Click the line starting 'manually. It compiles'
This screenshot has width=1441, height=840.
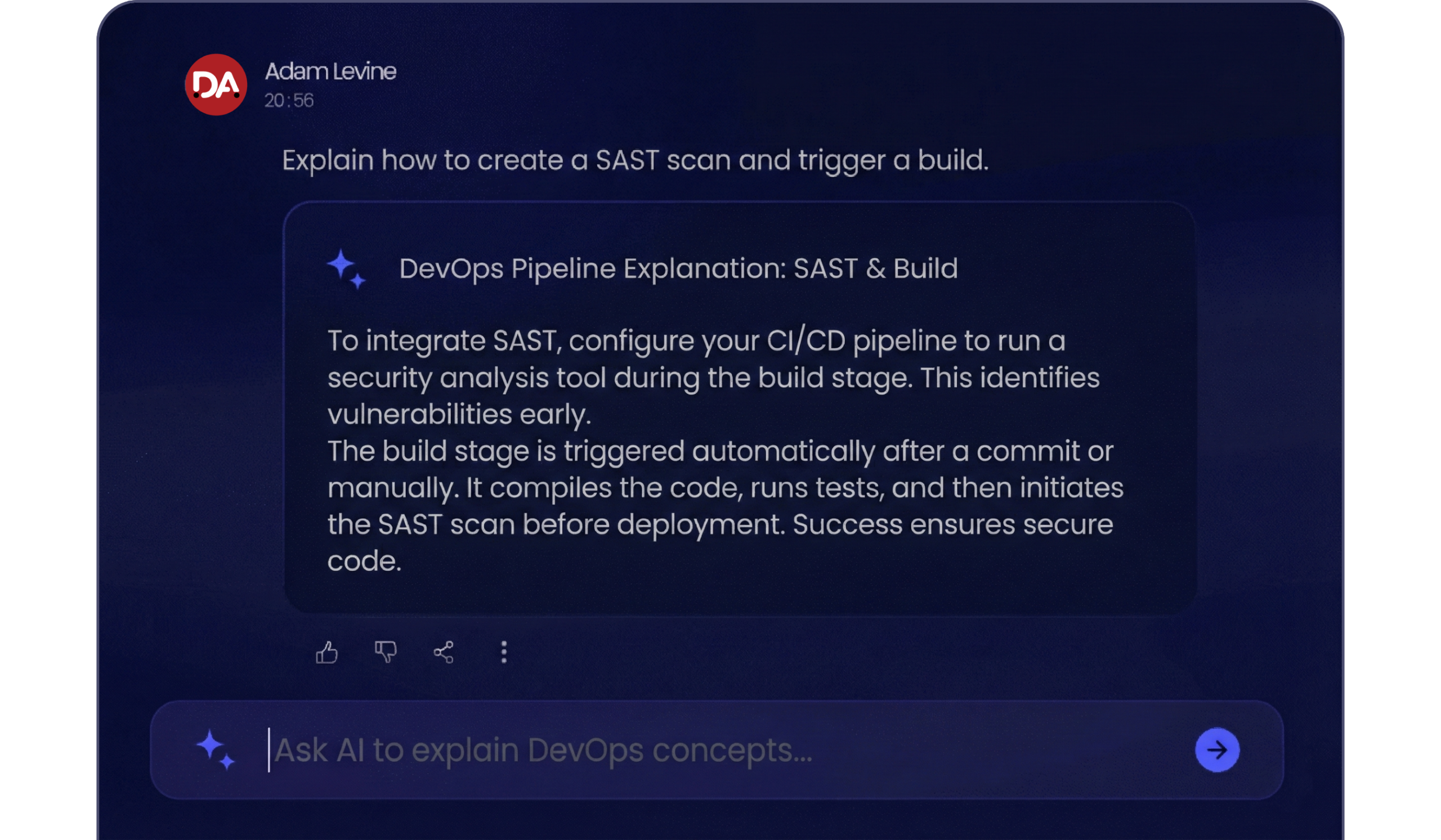[x=725, y=488]
